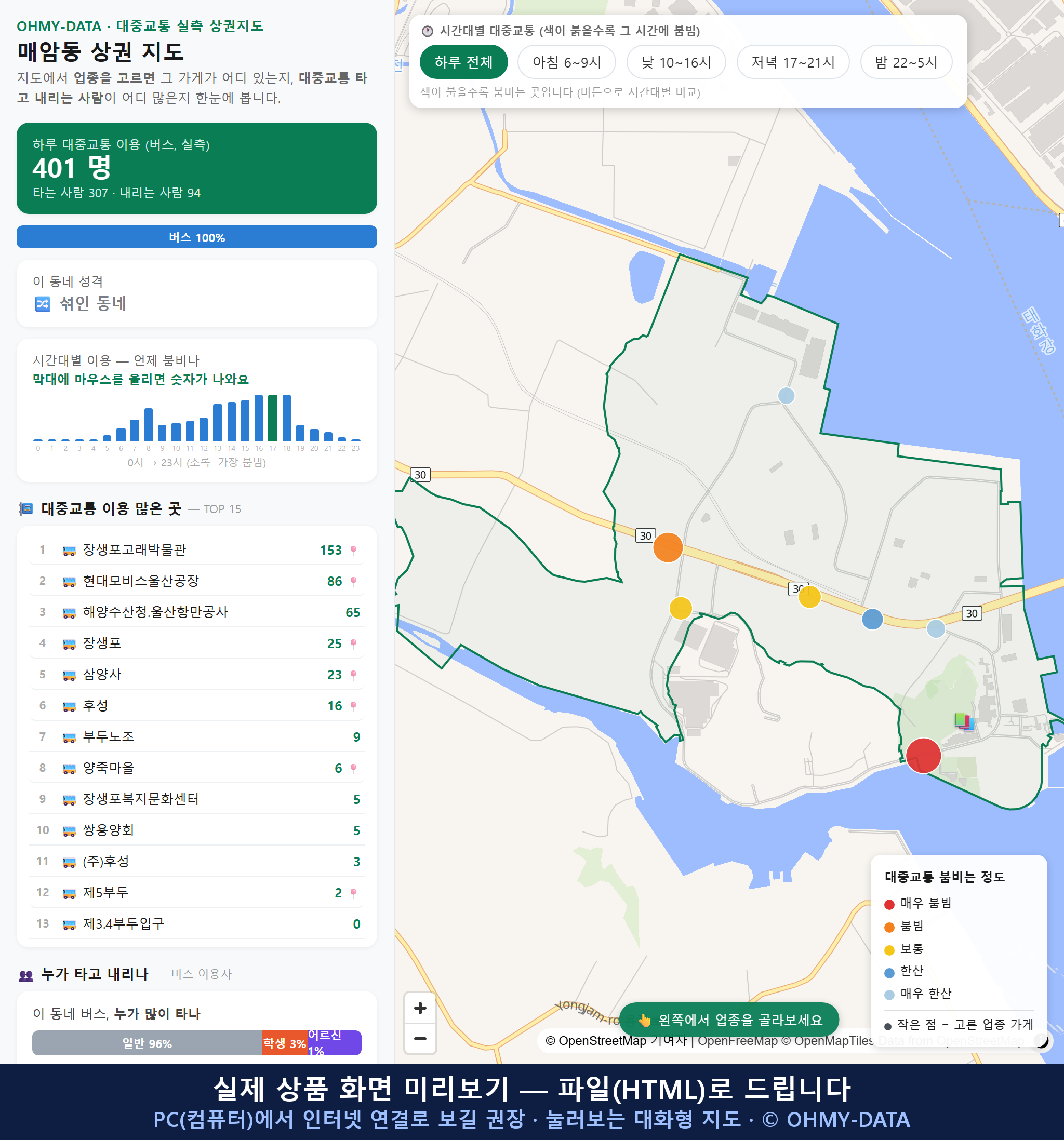Image resolution: width=1064 pixels, height=1140 pixels.
Task: Click the 401 명 daily ridership figure
Action: click(x=72, y=168)
